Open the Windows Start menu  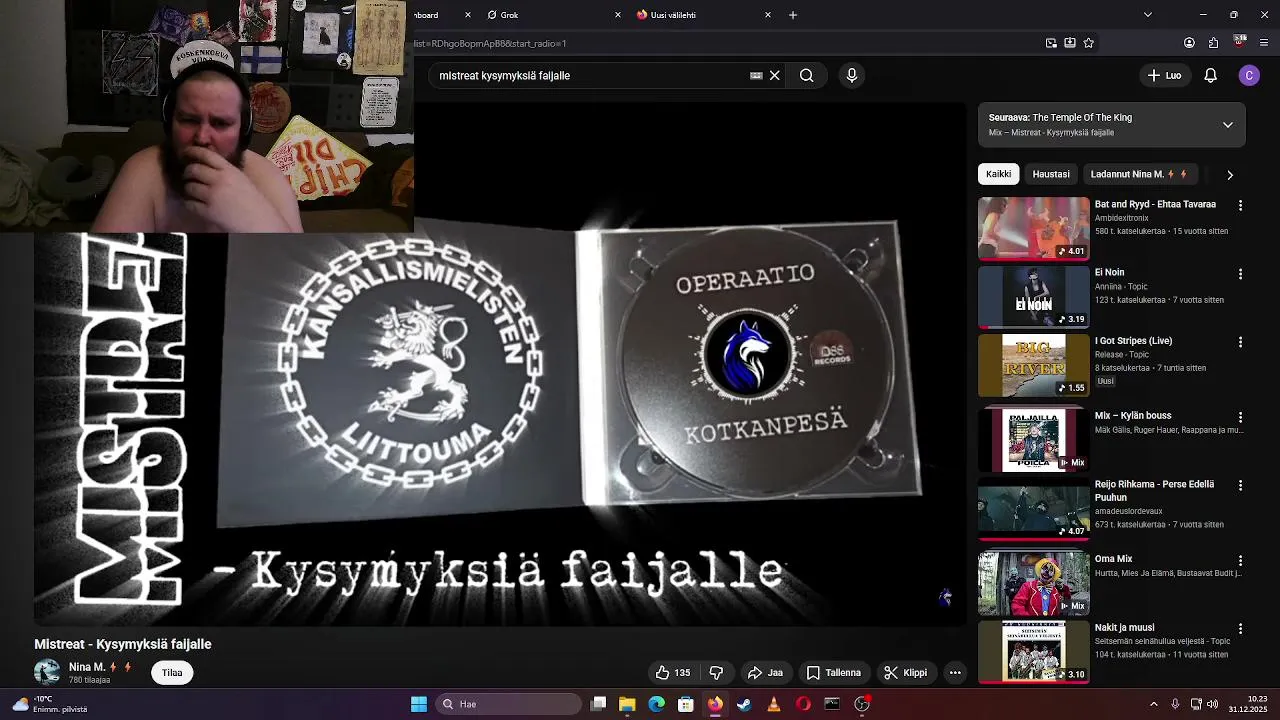coord(419,704)
